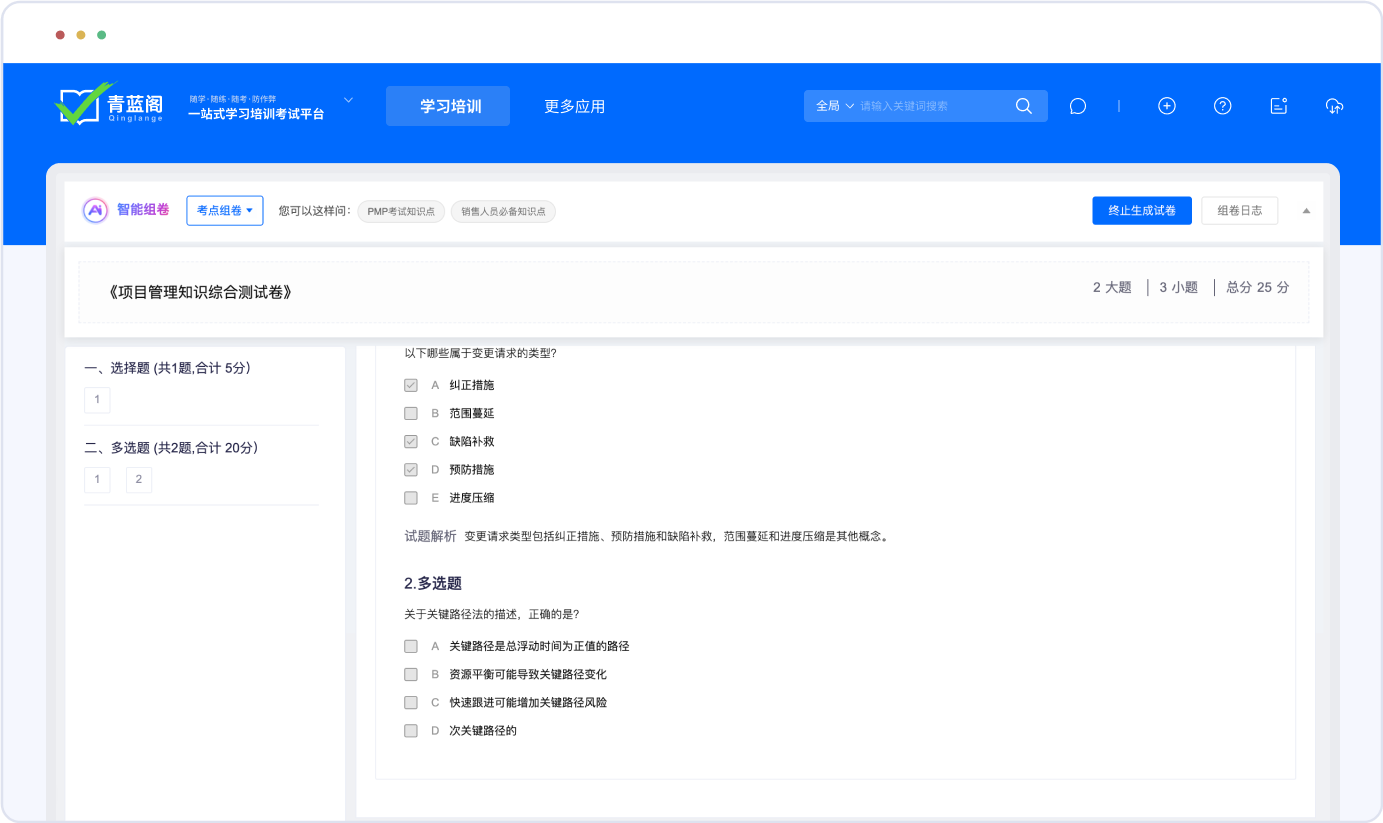Switch to the 学习培训 tab

click(x=448, y=106)
